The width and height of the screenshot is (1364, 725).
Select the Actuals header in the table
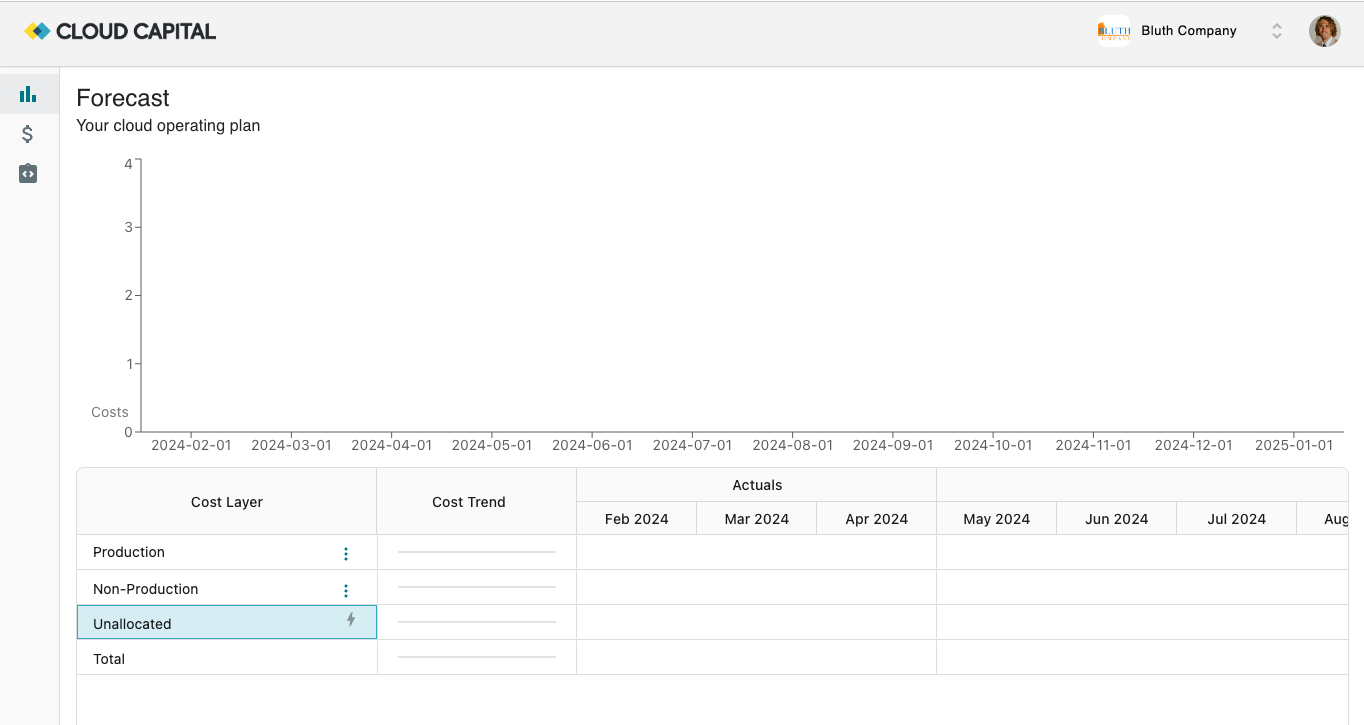(x=756, y=484)
